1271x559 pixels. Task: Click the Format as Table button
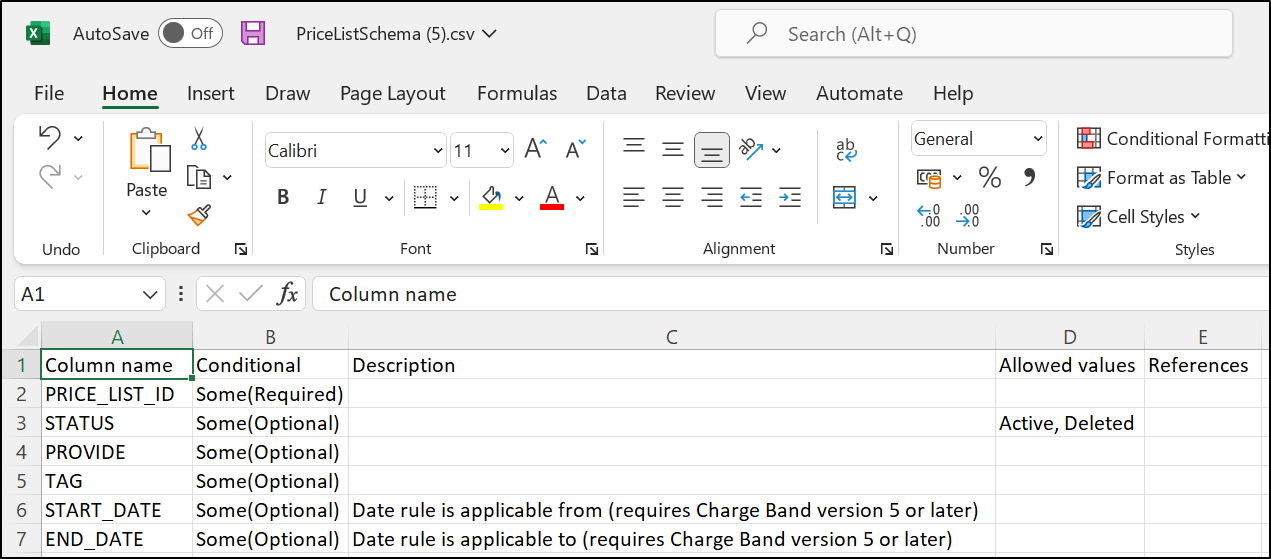[x=1163, y=178]
